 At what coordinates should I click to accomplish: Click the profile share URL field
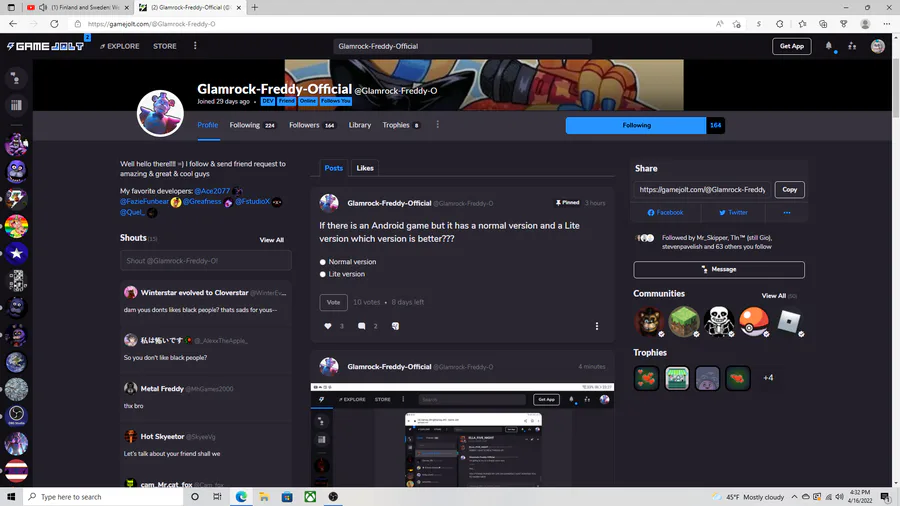point(703,190)
